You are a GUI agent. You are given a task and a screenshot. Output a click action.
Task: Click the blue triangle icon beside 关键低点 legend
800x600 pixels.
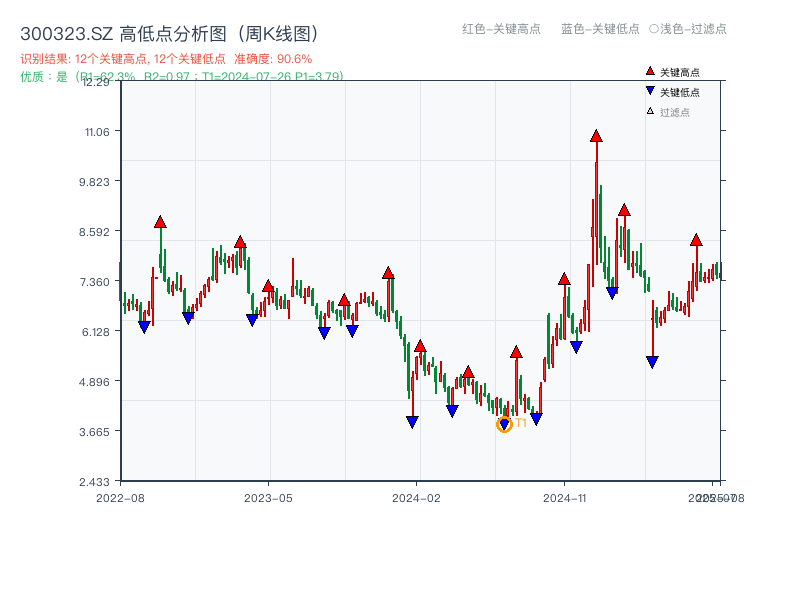click(650, 91)
